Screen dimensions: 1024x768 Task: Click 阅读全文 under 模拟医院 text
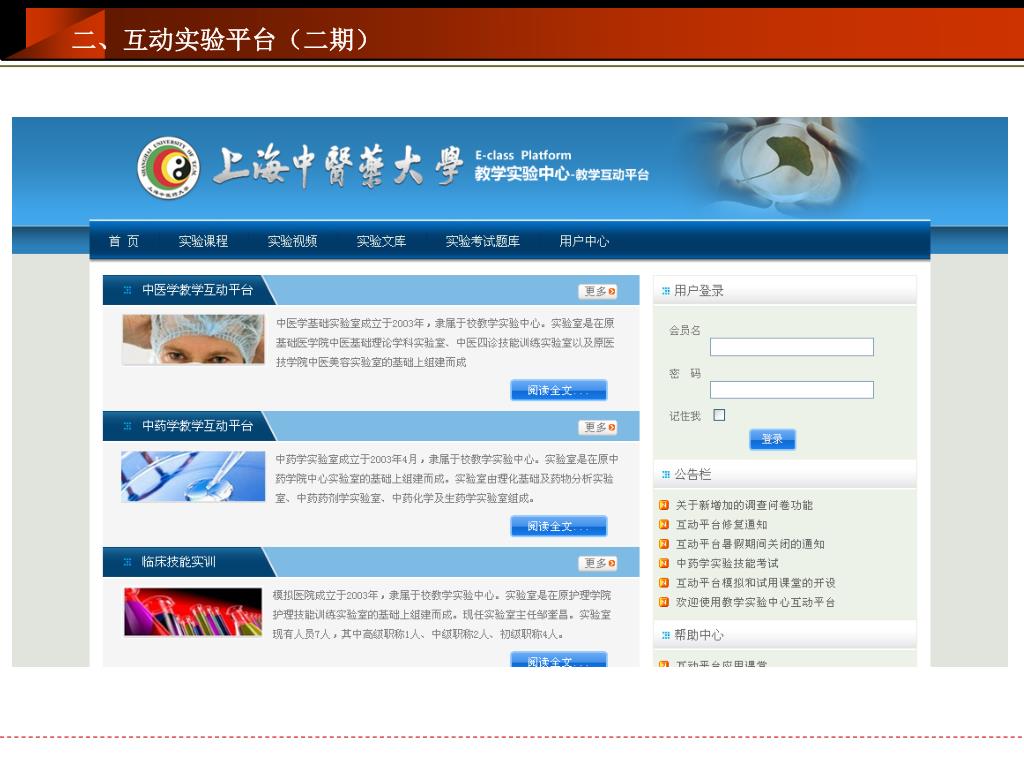point(558,659)
